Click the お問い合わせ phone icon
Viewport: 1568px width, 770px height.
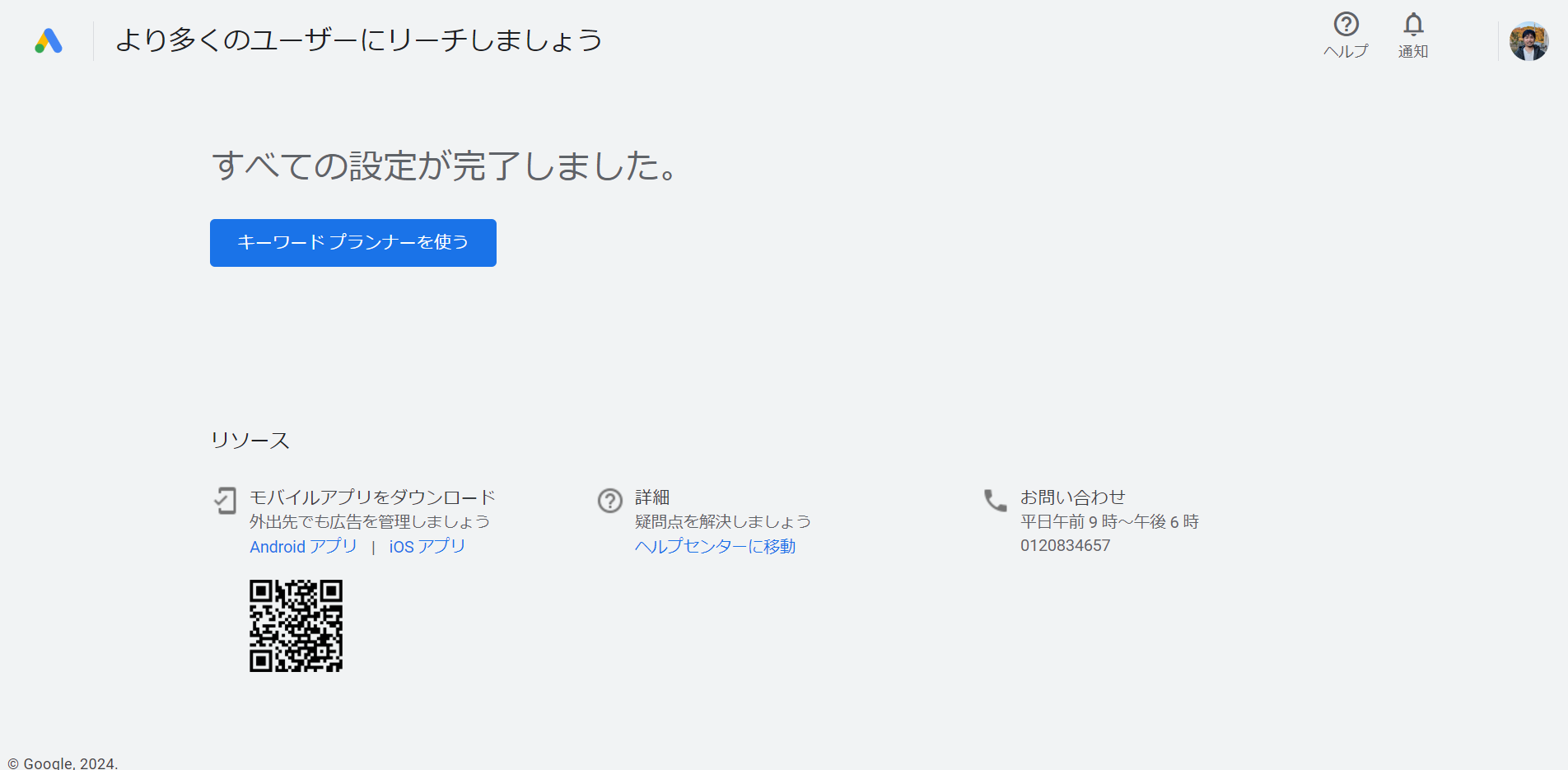point(996,500)
